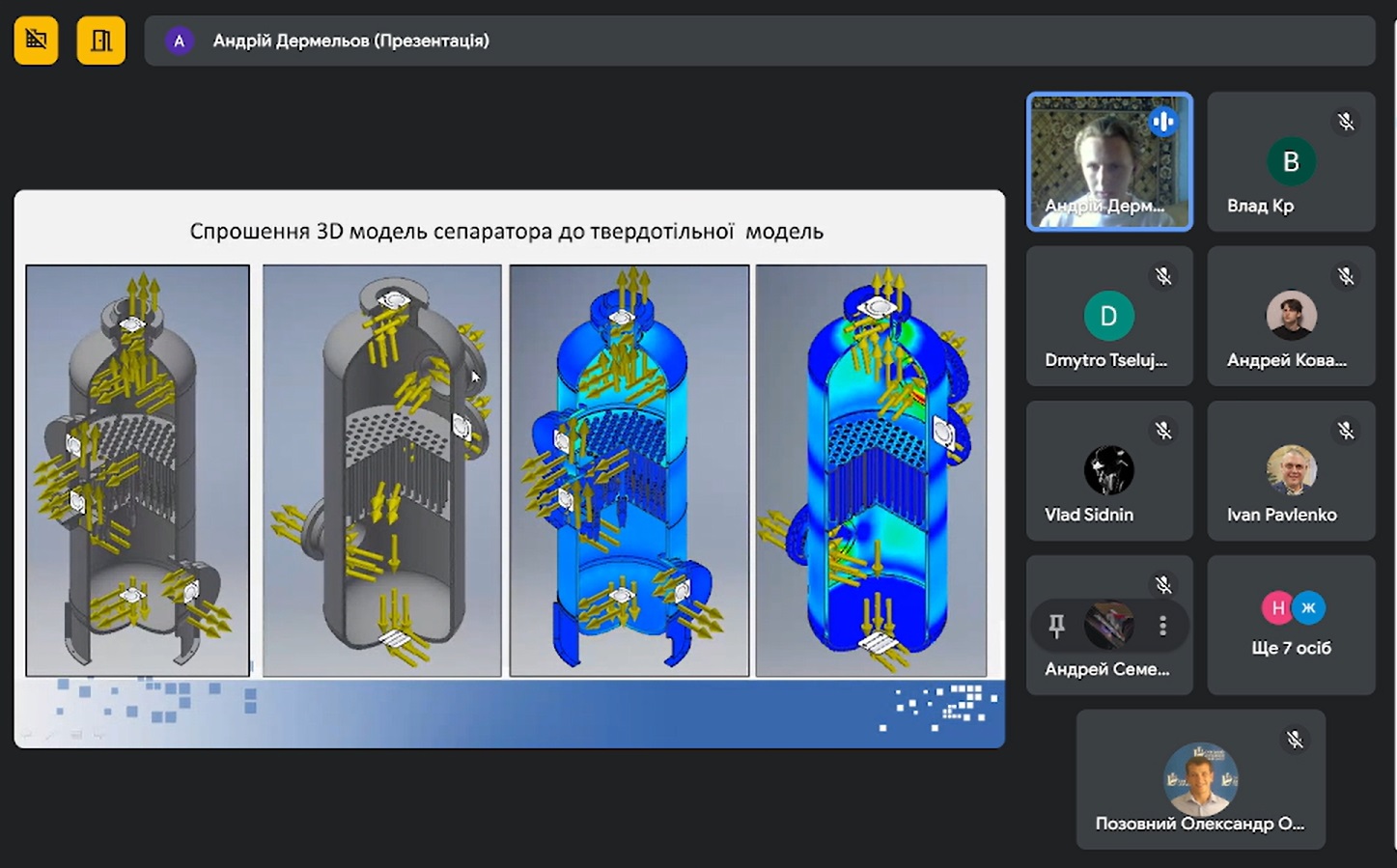Open three-dot options on Андрей Семе... tile

click(1162, 627)
